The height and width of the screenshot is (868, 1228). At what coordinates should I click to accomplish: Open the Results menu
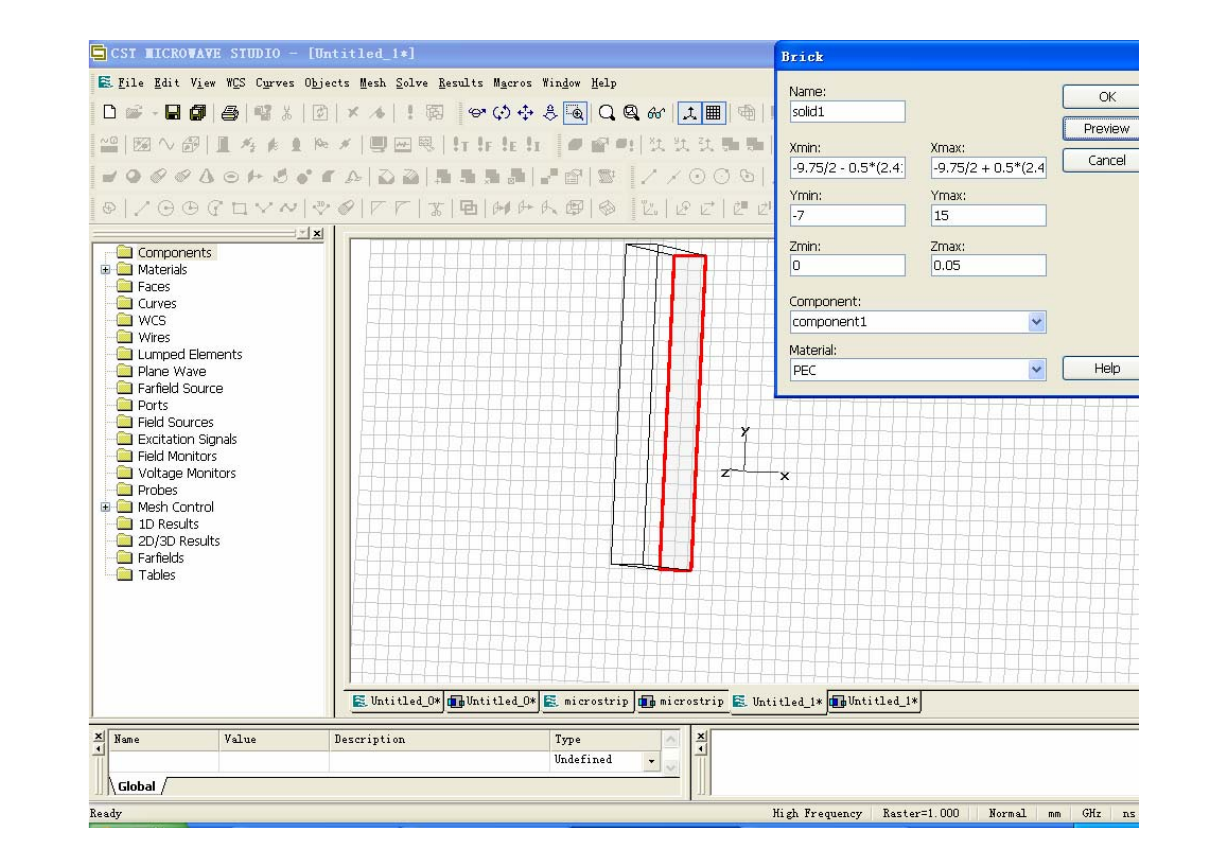point(459,83)
